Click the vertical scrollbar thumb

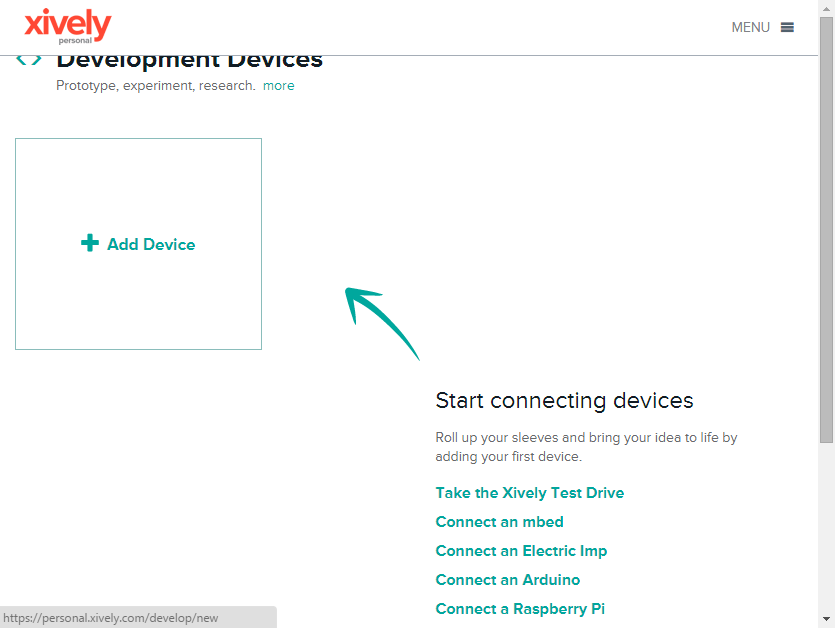click(826, 230)
